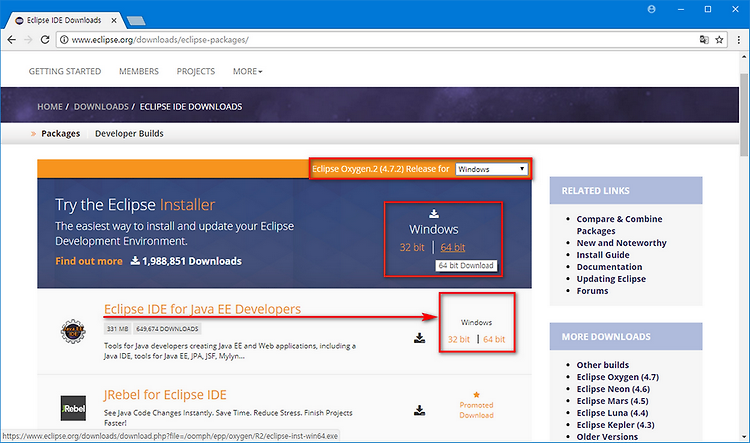Open the JRebel for Eclipse IDE title link
Viewport: 750px width, 443px height.
point(165,395)
